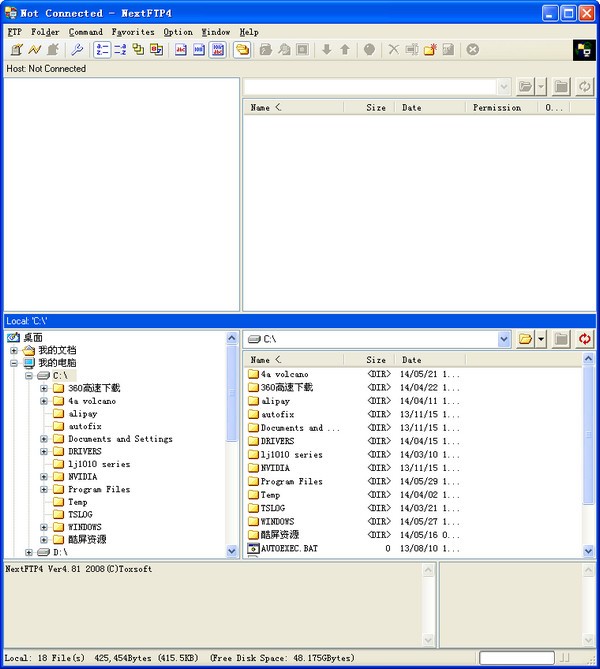The height and width of the screenshot is (669, 600).
Task: Click the two overlapping squares toolbar icon
Action: (x=138, y=49)
